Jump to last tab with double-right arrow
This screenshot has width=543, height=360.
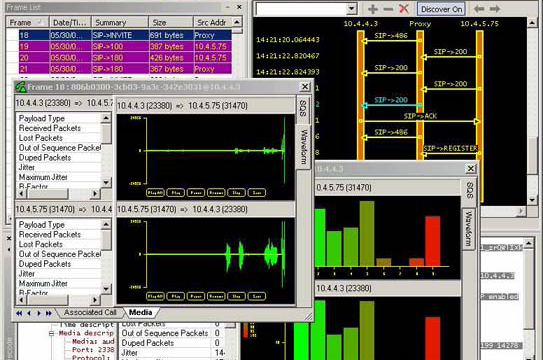[x=48, y=313]
